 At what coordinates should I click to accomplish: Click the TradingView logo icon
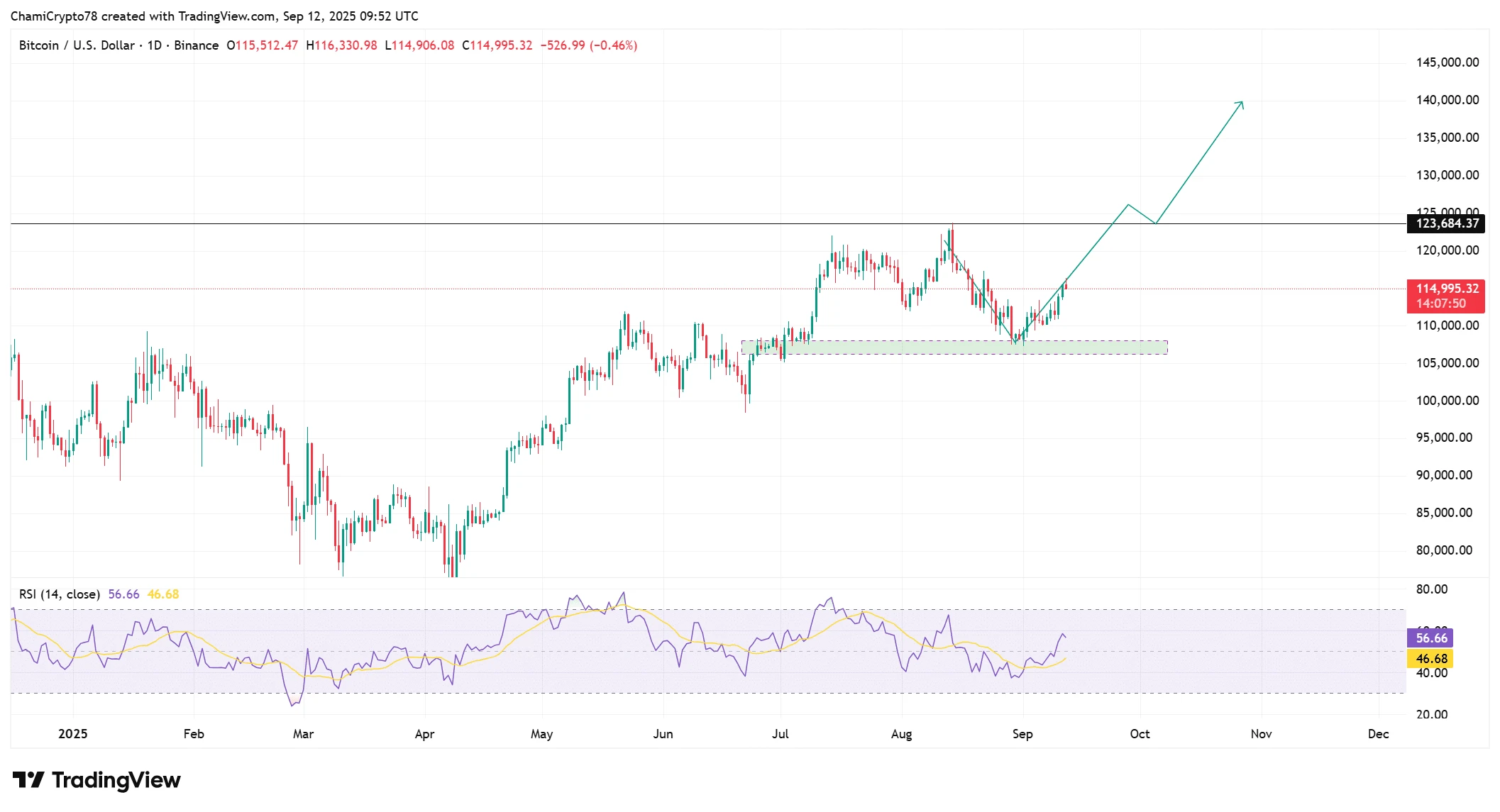pyautogui.click(x=28, y=780)
